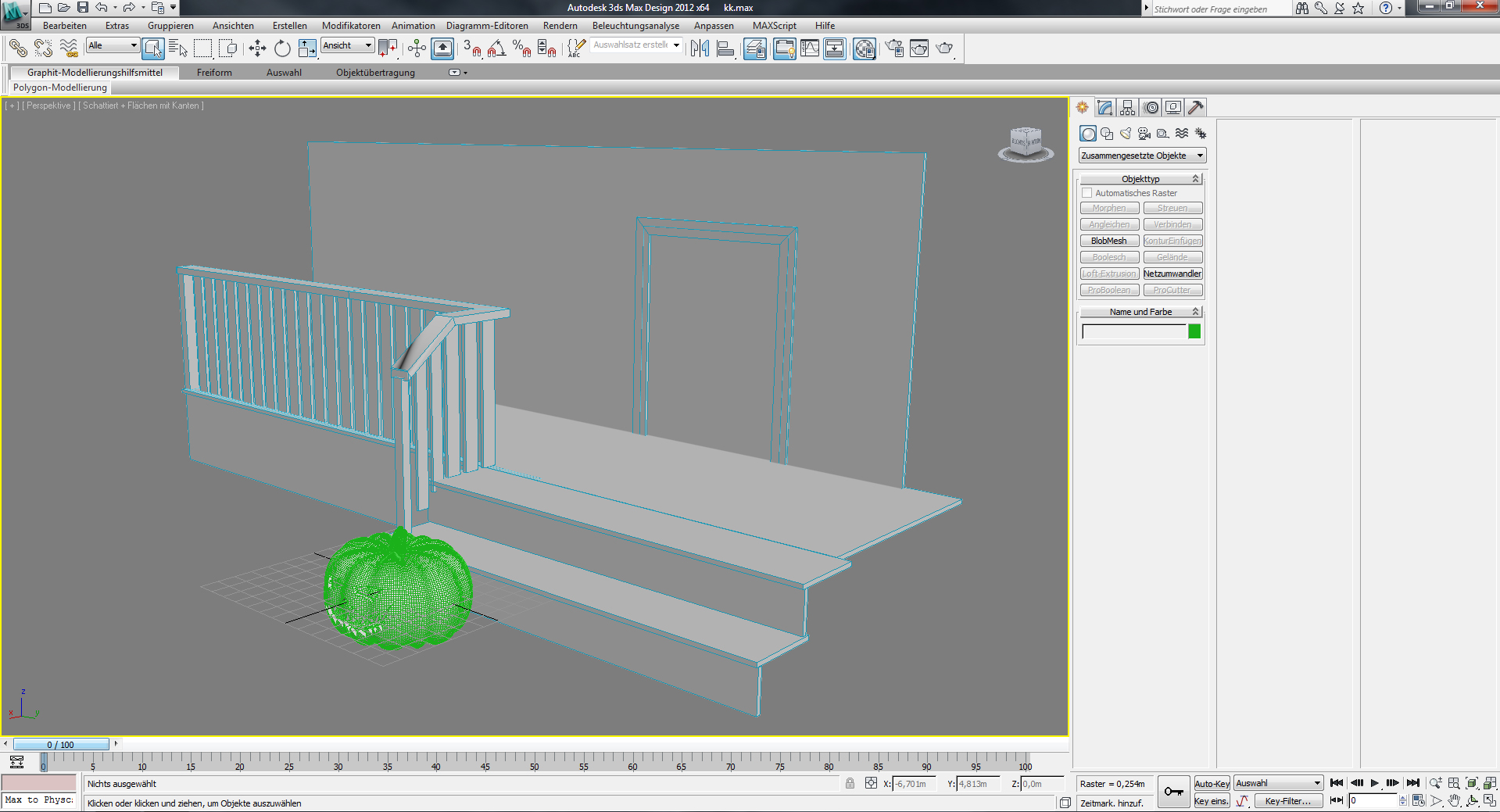This screenshot has width=1500, height=812.
Task: Select the Link objects tool
Action: 18,48
